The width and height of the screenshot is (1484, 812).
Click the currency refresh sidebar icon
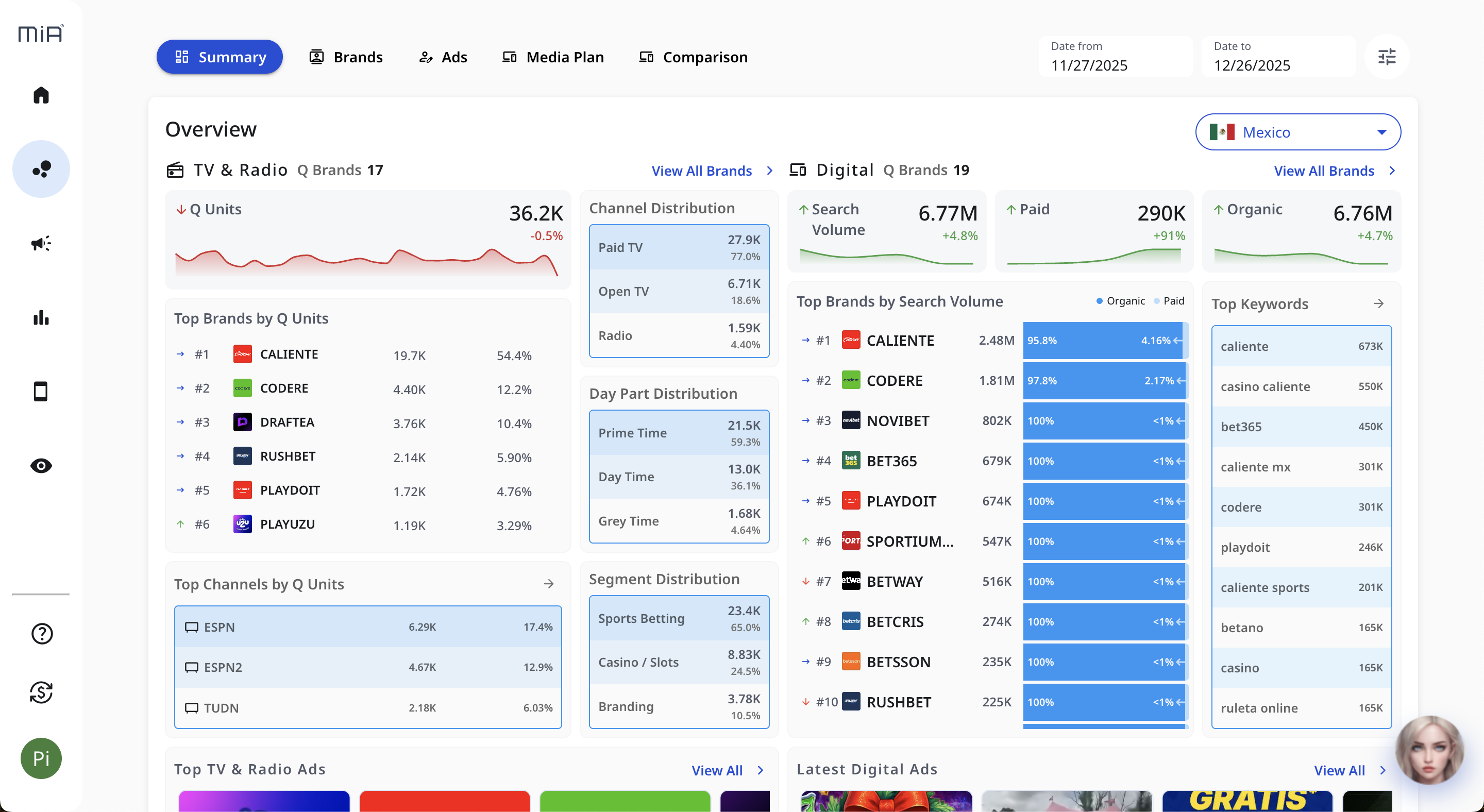(x=41, y=691)
